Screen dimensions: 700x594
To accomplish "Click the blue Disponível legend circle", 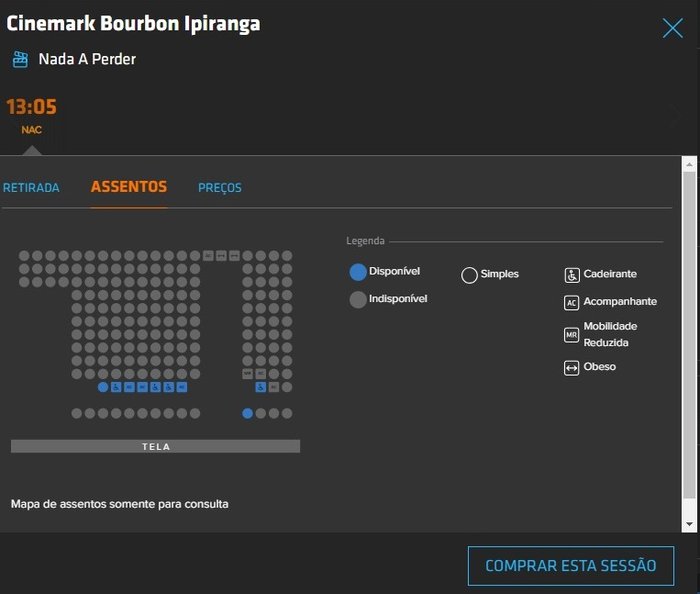I will pos(358,272).
